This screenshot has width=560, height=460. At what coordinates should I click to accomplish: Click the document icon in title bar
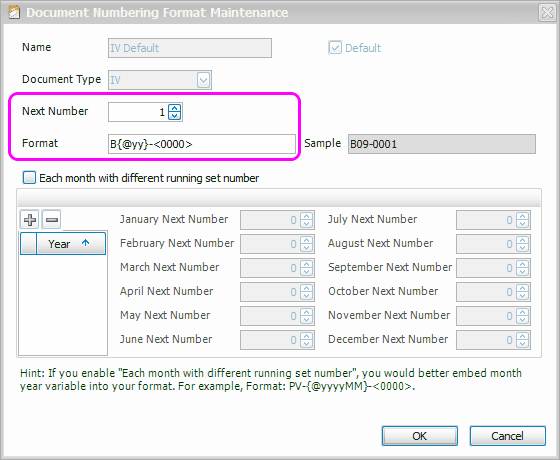tap(14, 12)
